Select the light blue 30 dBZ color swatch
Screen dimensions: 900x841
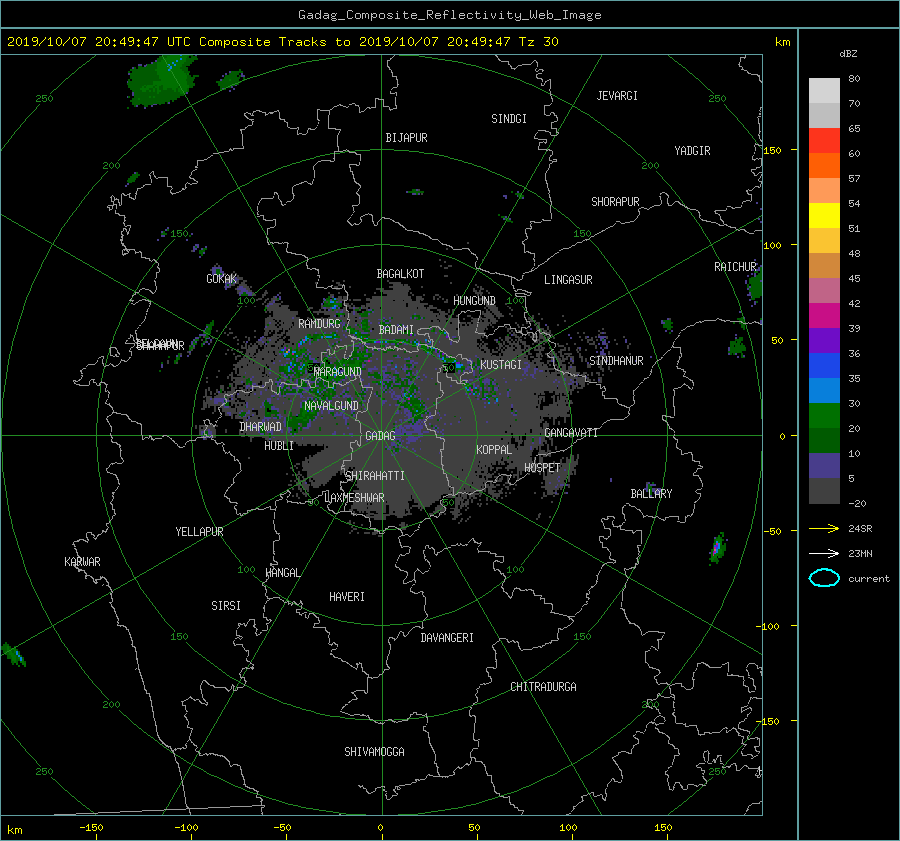(824, 390)
